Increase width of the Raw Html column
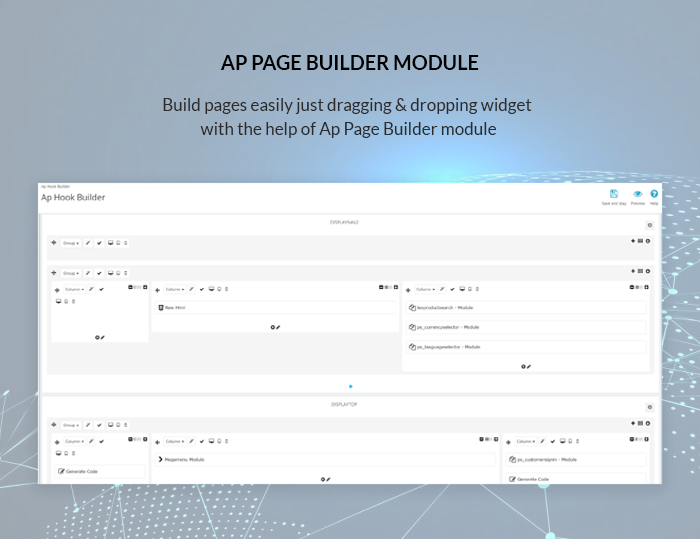 pos(396,287)
